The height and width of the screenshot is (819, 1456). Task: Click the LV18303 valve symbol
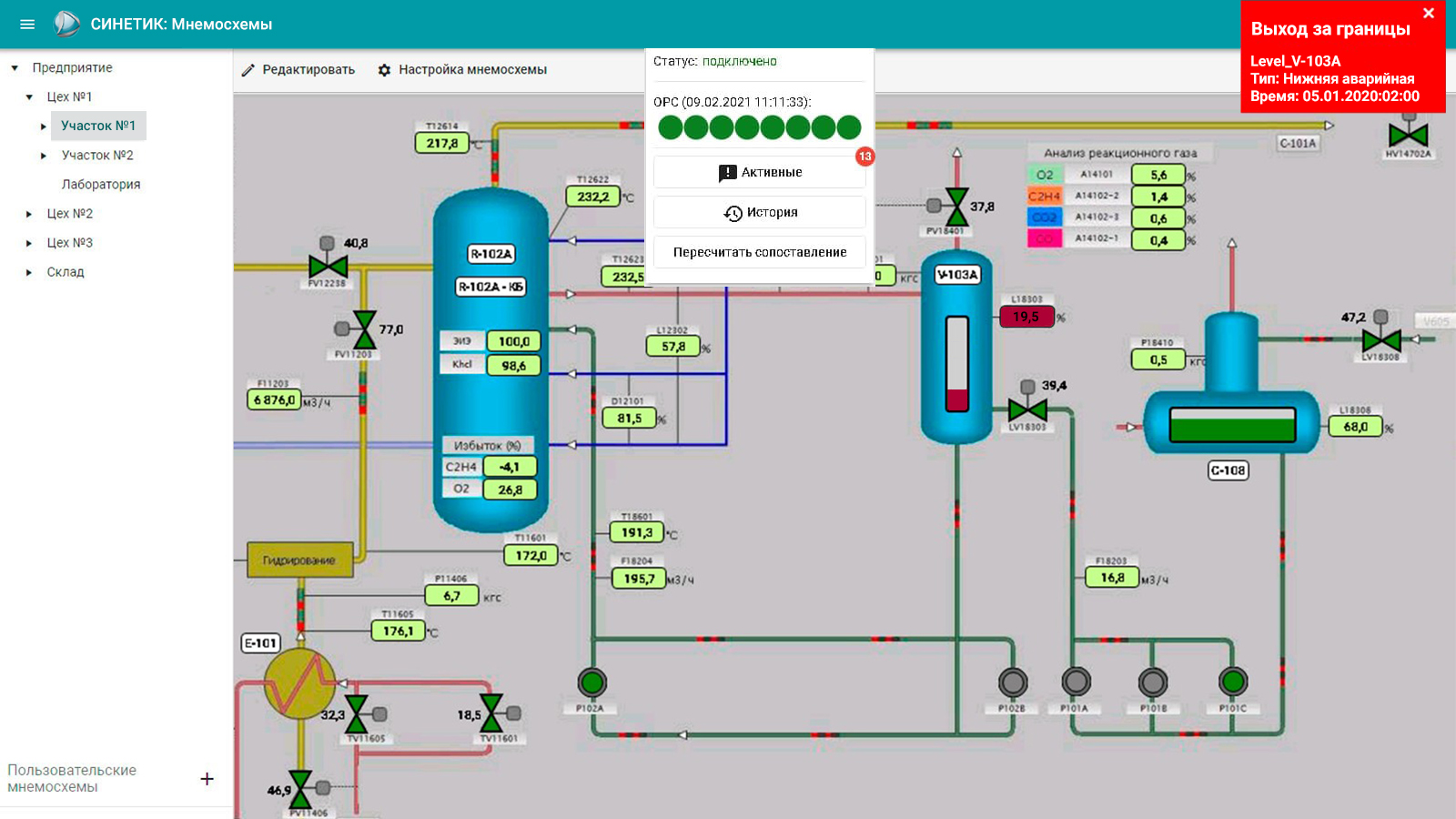[x=1027, y=410]
